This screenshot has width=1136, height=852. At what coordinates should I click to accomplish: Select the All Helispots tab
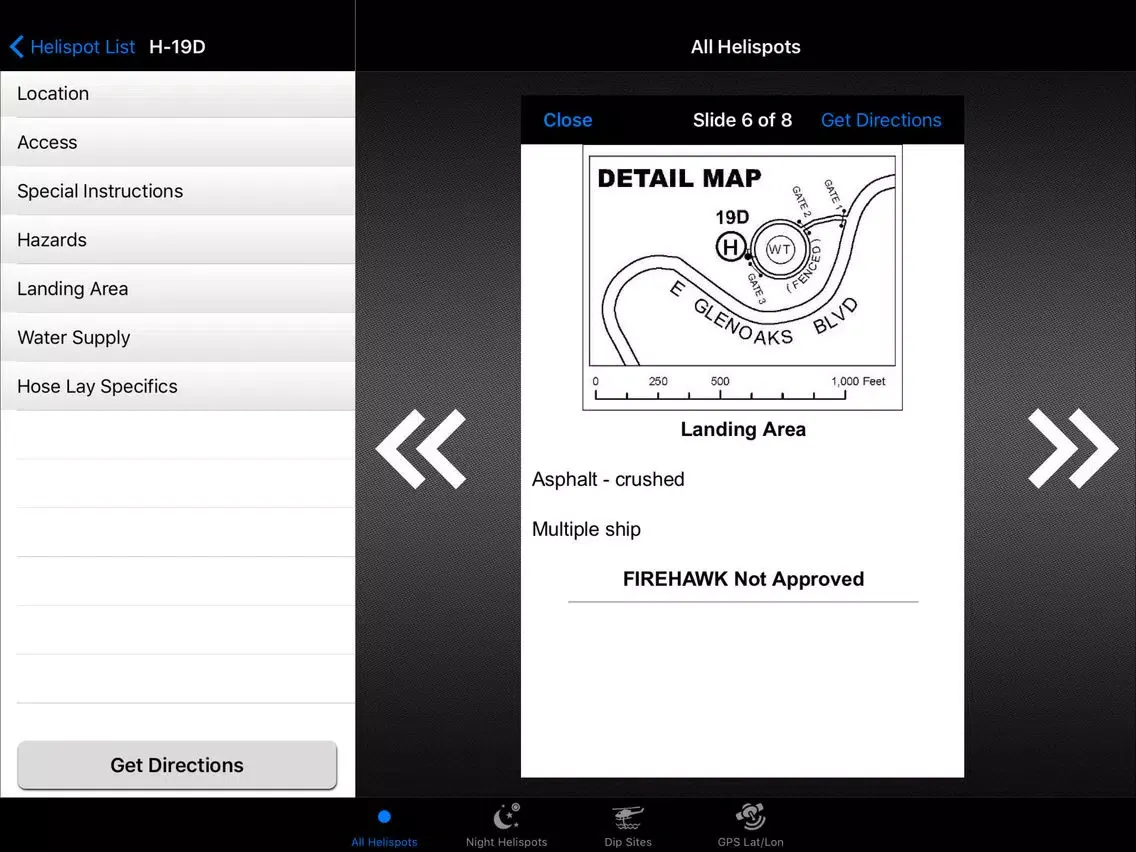point(384,826)
